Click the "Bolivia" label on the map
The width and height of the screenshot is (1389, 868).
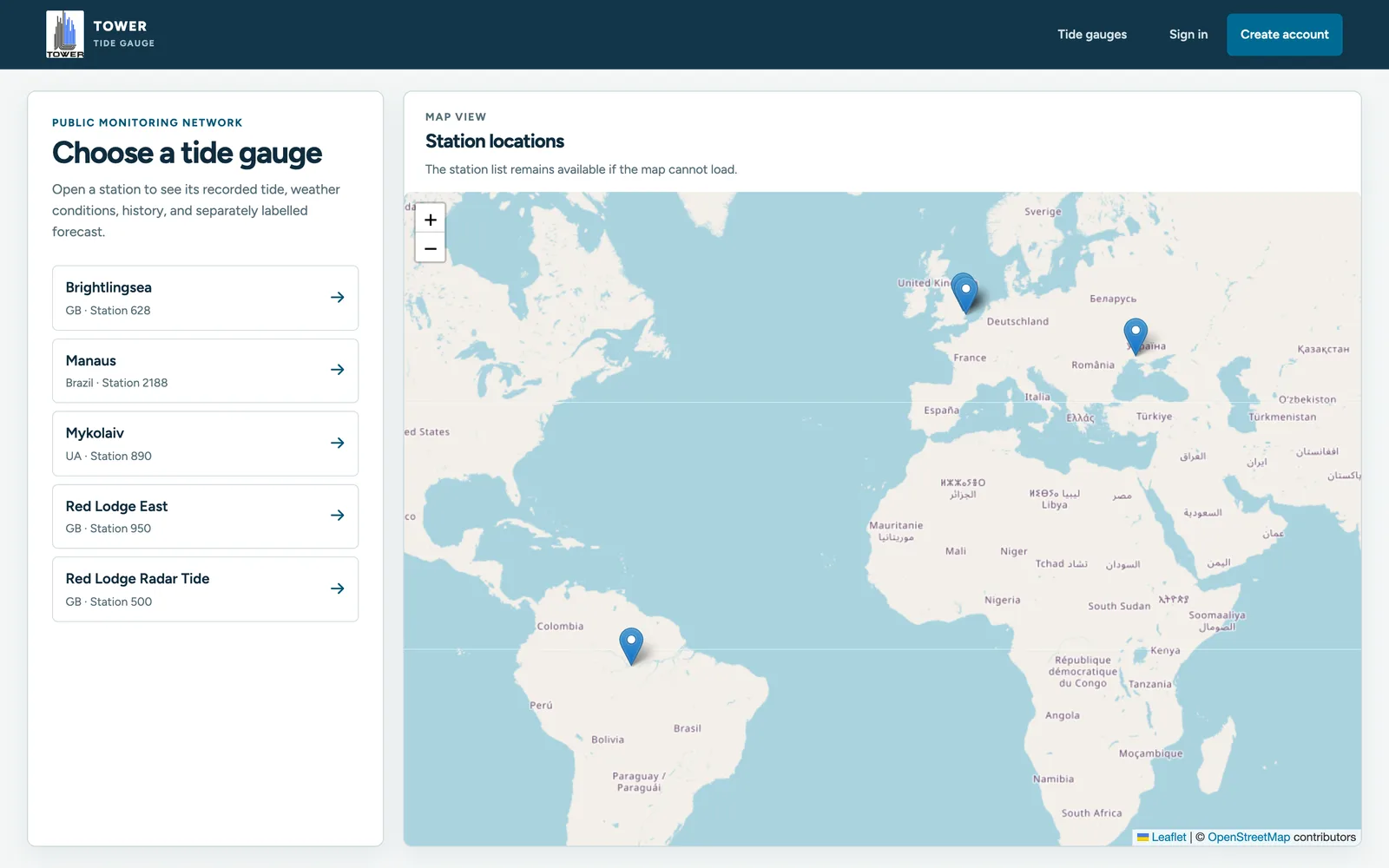pos(608,740)
